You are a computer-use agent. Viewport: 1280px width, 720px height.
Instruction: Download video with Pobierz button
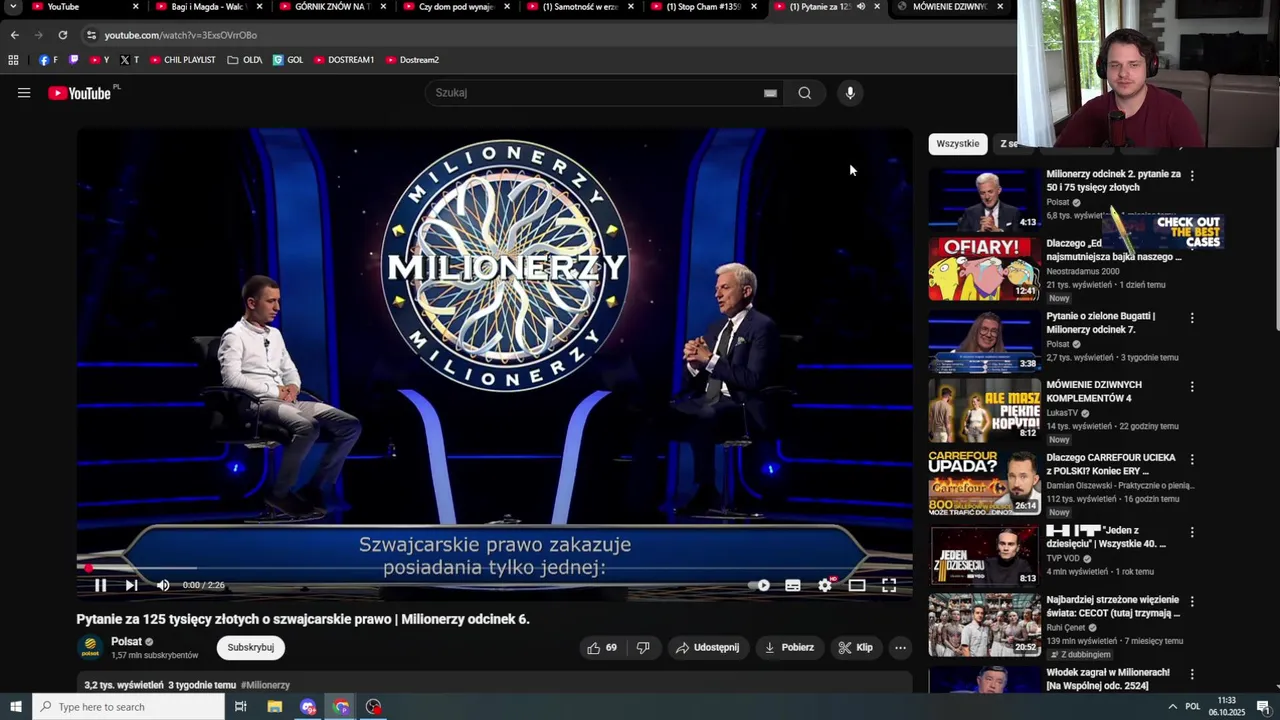coord(789,648)
